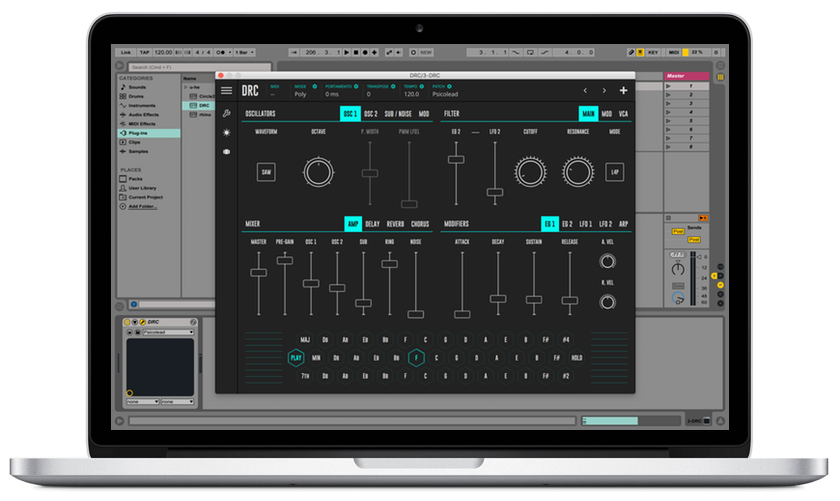Click the tempo 120.00 field
This screenshot has width=840, height=501.
tap(163, 53)
